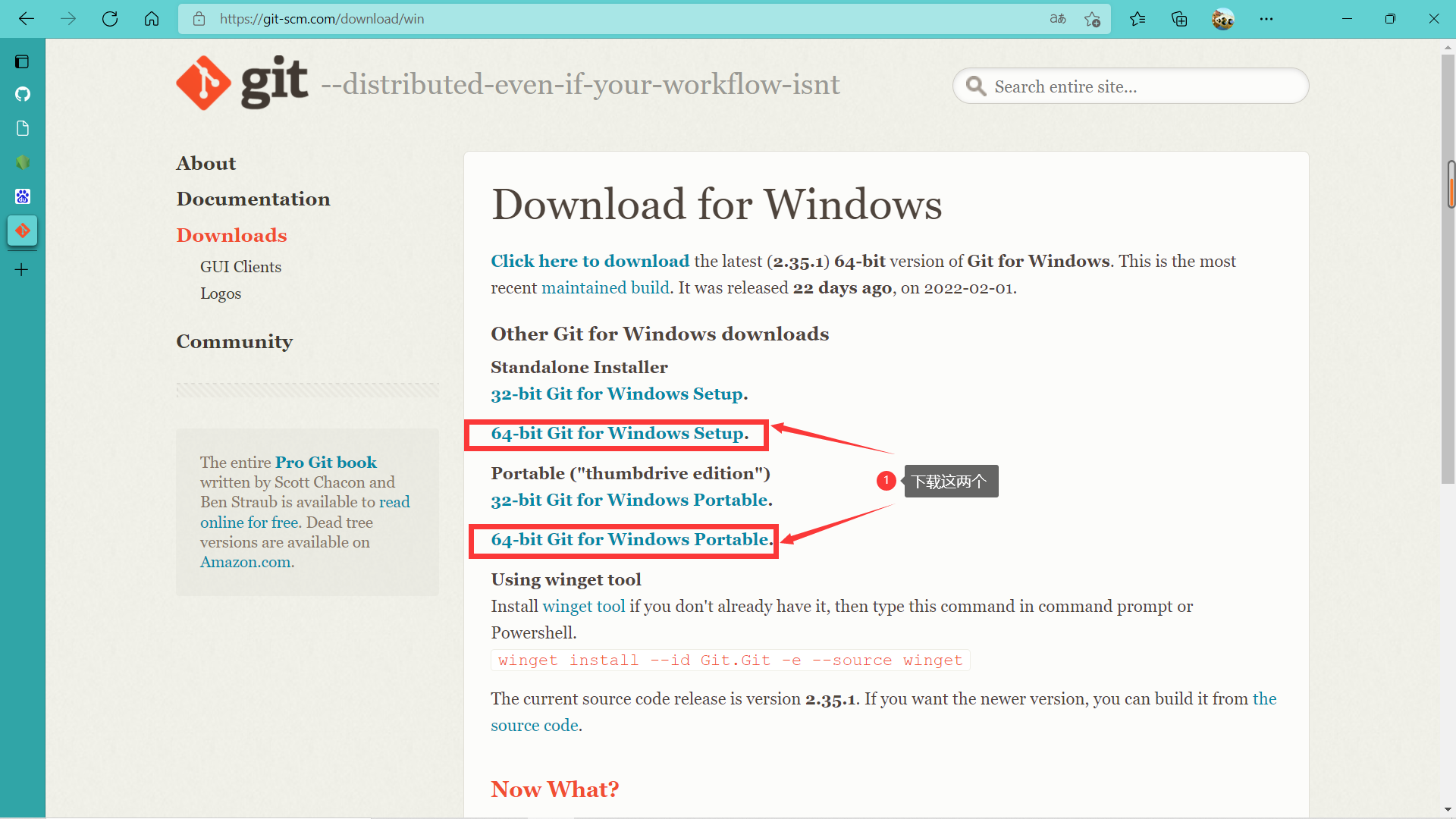
Task: Open the browser profile avatar
Action: (x=1222, y=19)
